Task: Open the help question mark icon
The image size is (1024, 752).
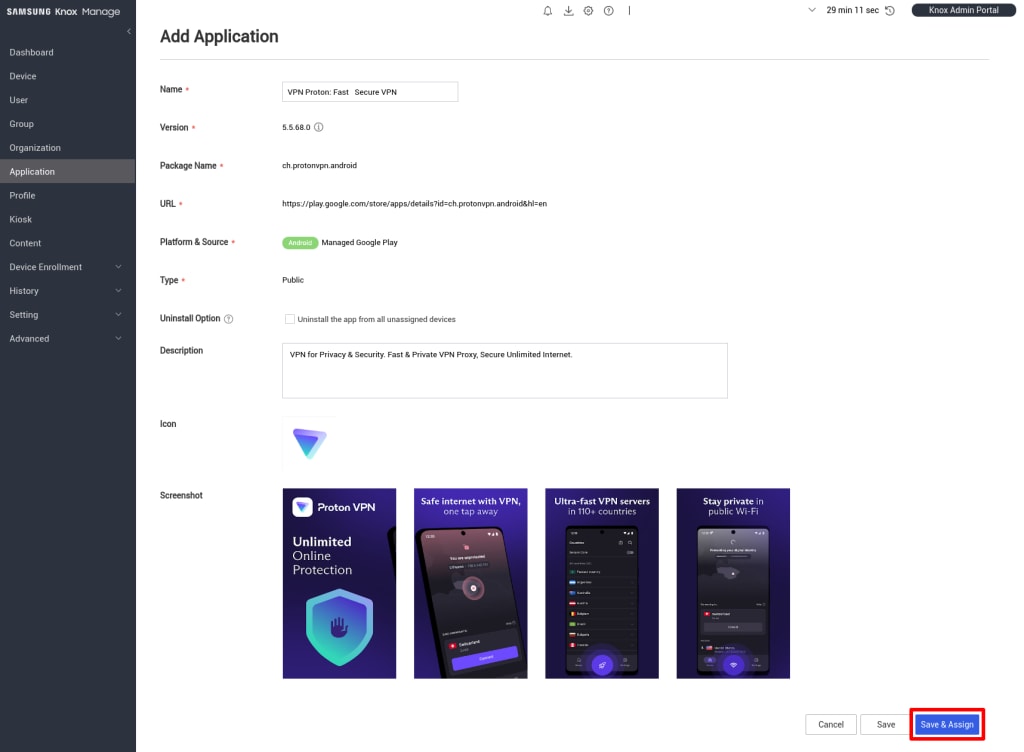Action: (609, 10)
